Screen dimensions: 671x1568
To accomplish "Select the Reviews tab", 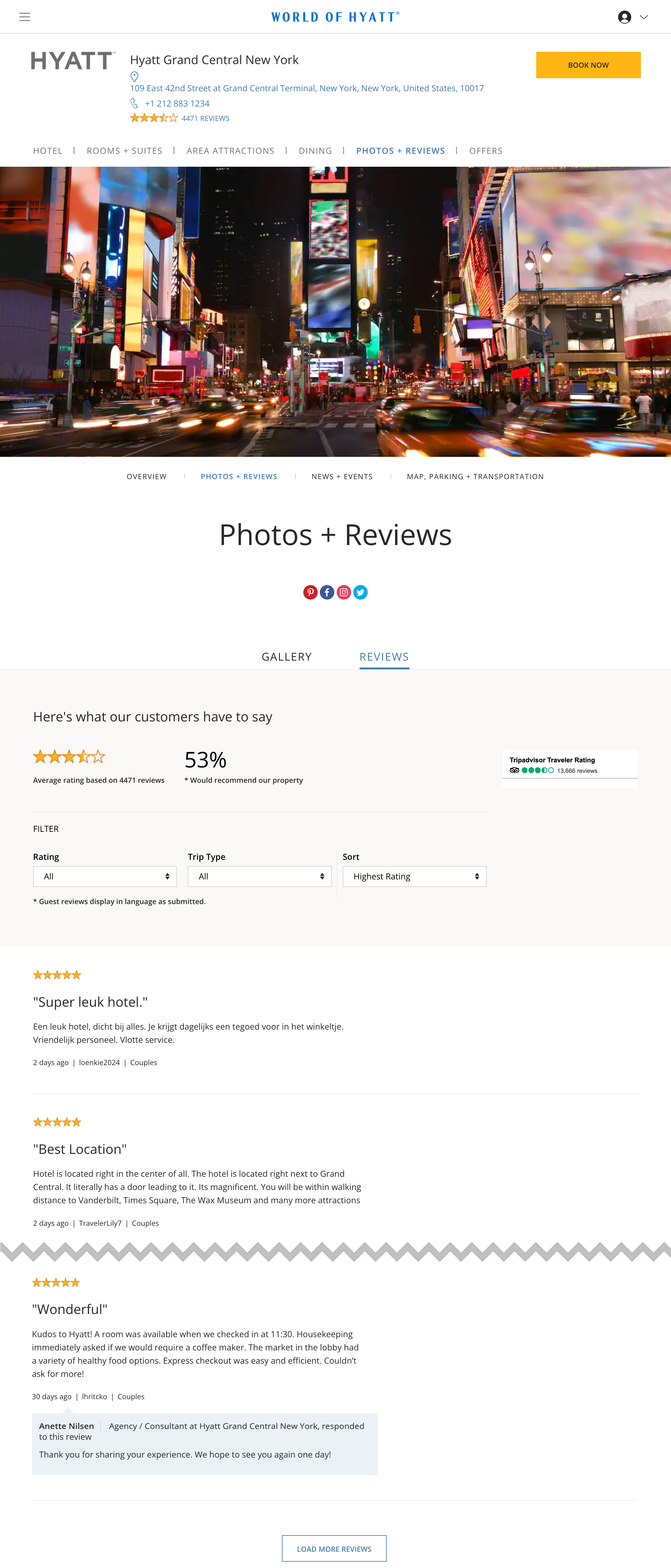I will (x=384, y=657).
